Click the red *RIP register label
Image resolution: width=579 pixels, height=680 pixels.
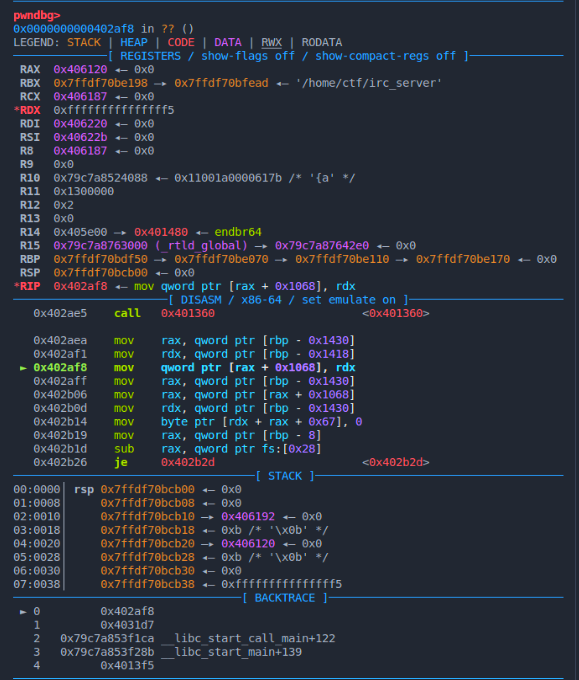27,286
